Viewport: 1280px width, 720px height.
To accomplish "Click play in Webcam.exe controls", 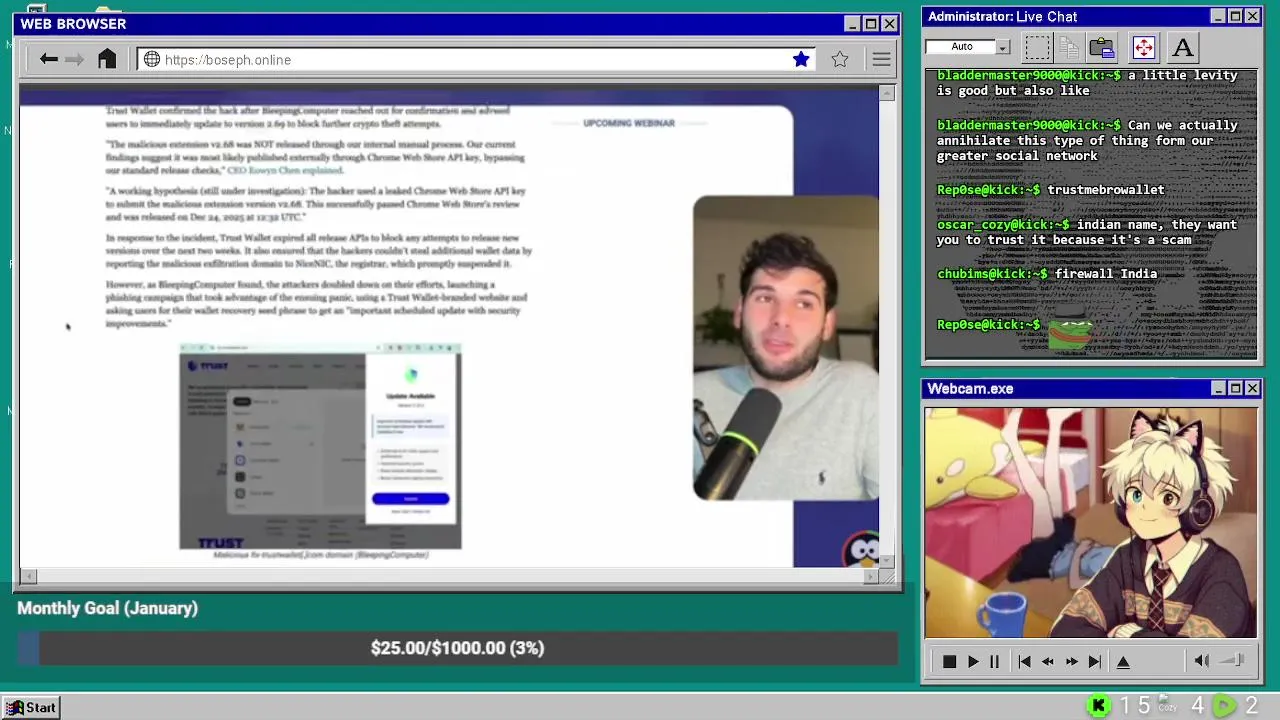I will pos(973,662).
